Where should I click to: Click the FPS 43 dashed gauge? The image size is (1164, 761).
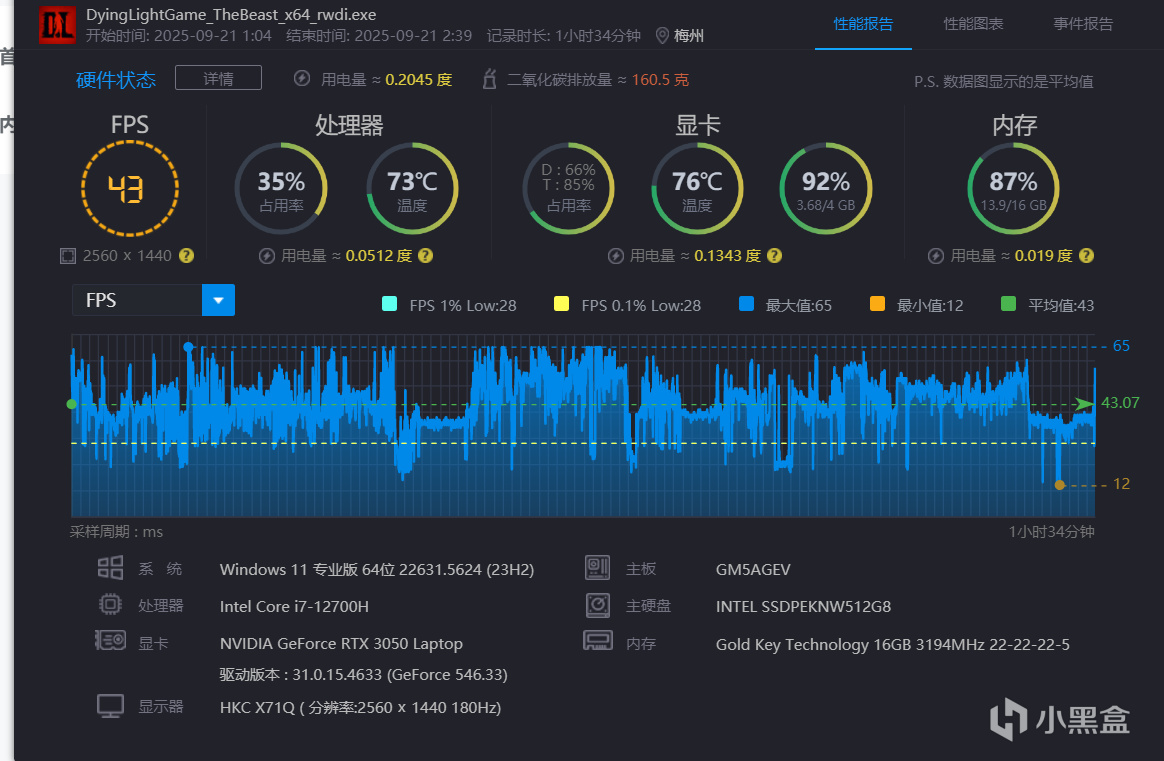click(x=130, y=189)
